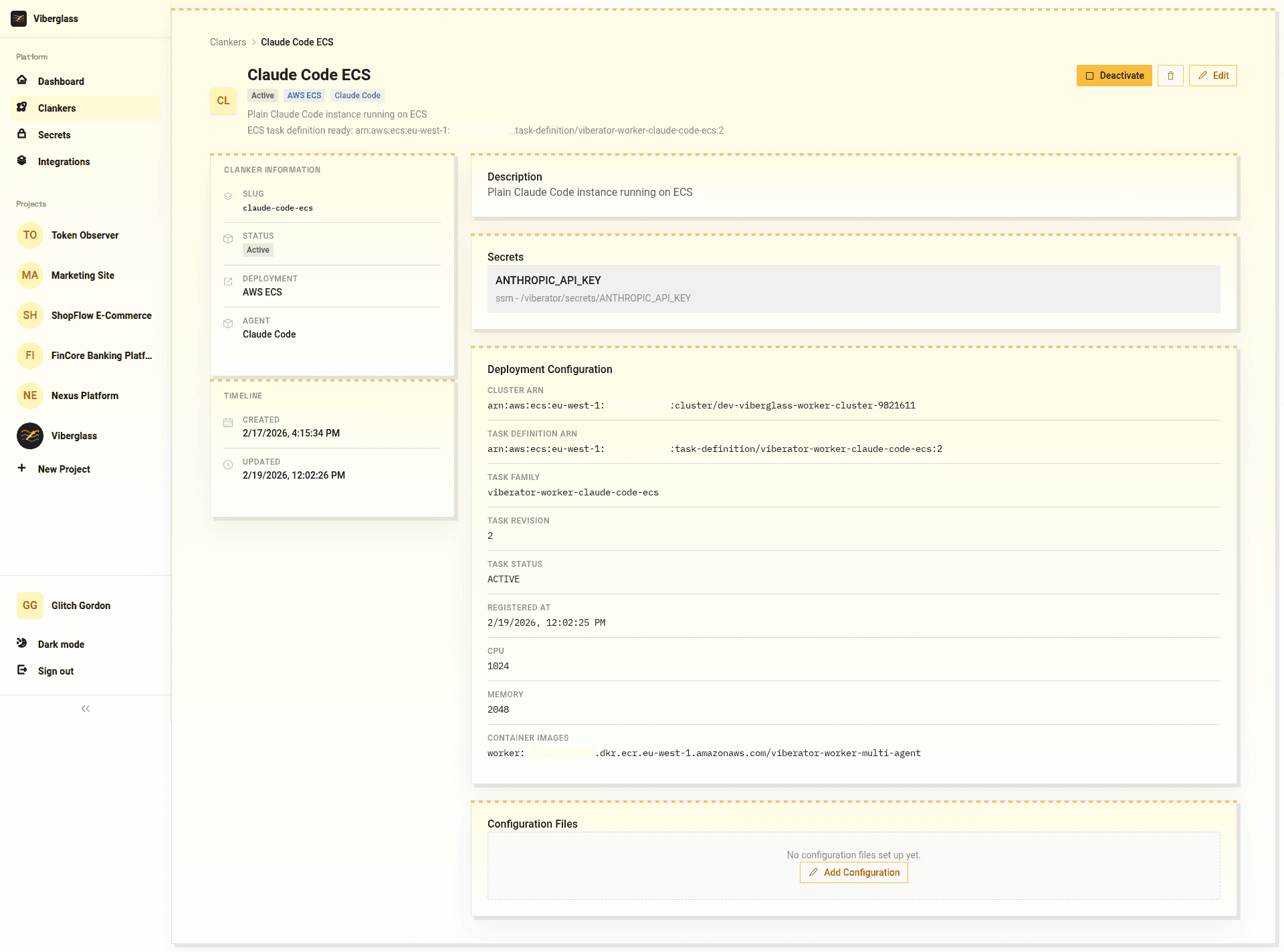The height and width of the screenshot is (952, 1284).
Task: Click the trash delete icon near Edit
Action: (x=1170, y=76)
